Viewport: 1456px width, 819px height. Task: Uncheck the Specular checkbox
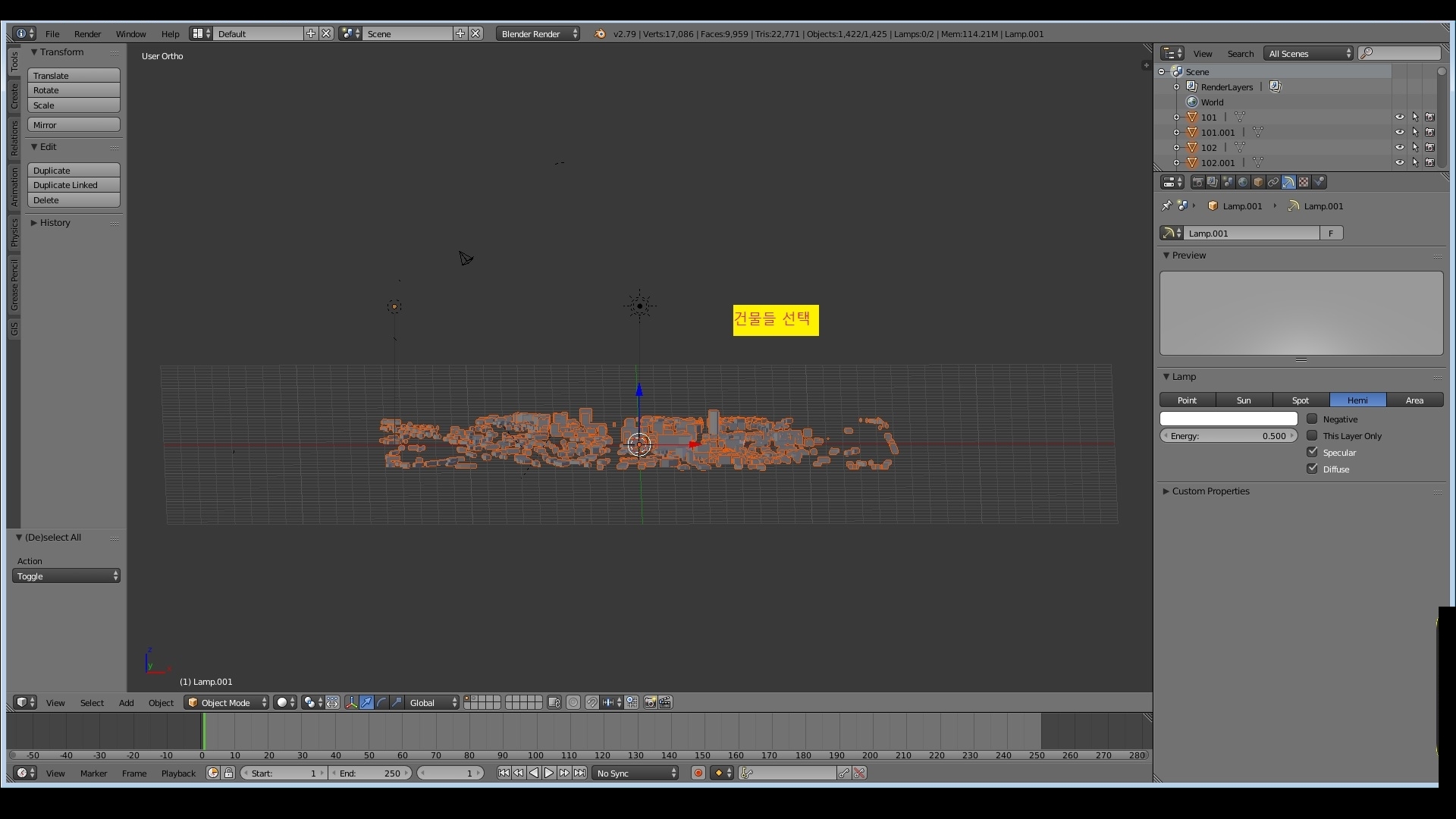1312,452
